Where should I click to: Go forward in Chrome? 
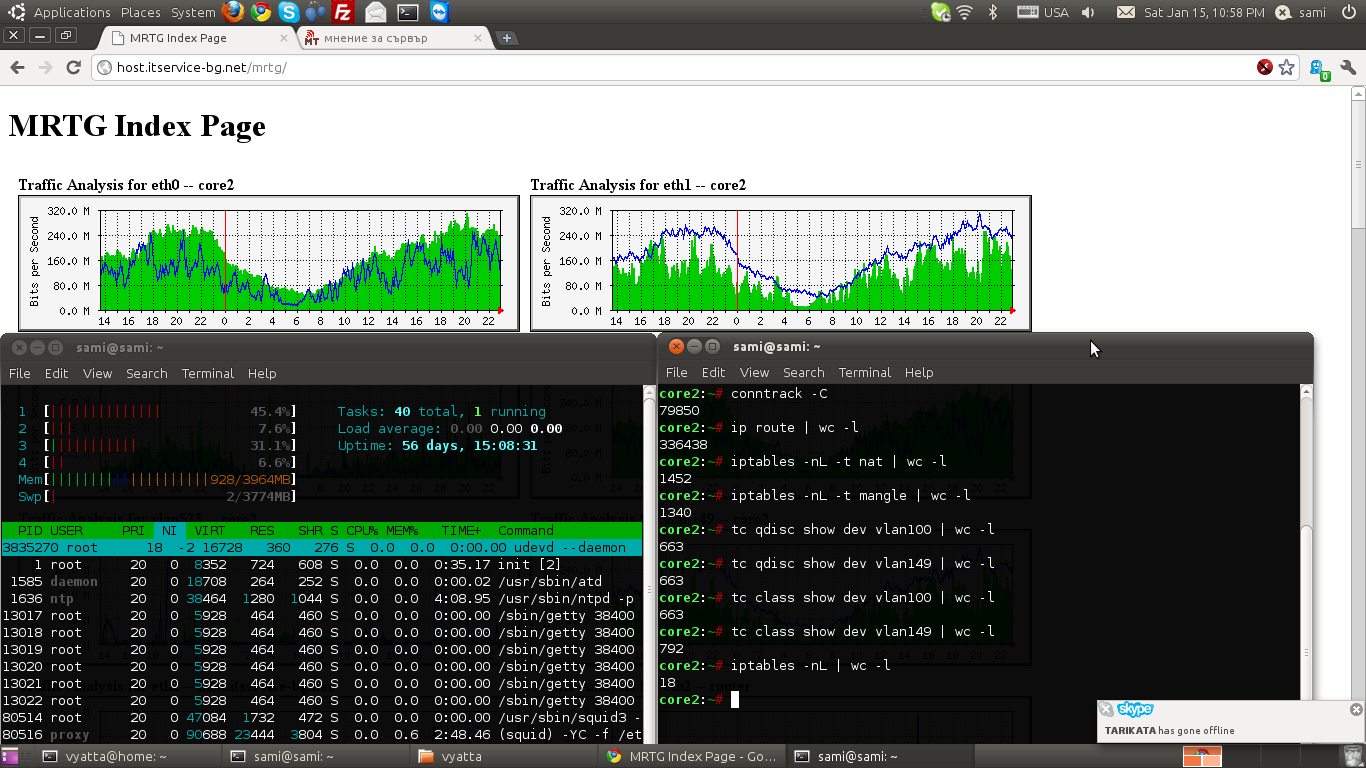[45, 67]
